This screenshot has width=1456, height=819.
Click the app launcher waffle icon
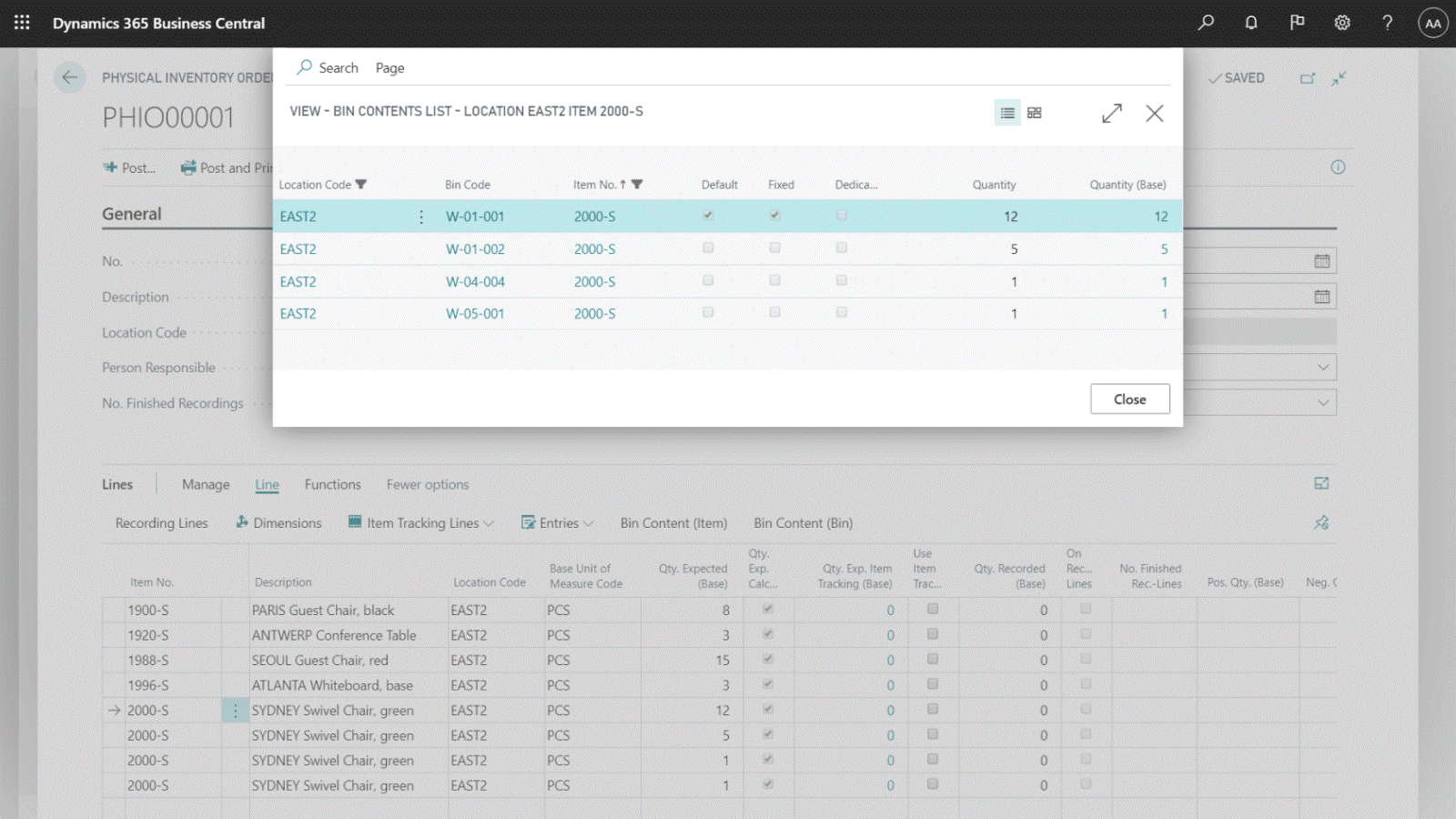pyautogui.click(x=22, y=23)
